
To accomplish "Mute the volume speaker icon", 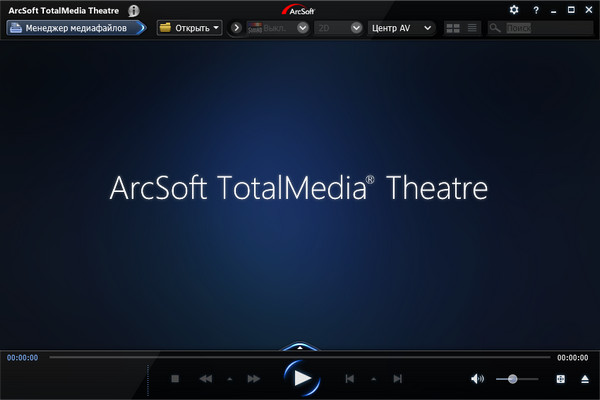I will click(x=477, y=379).
